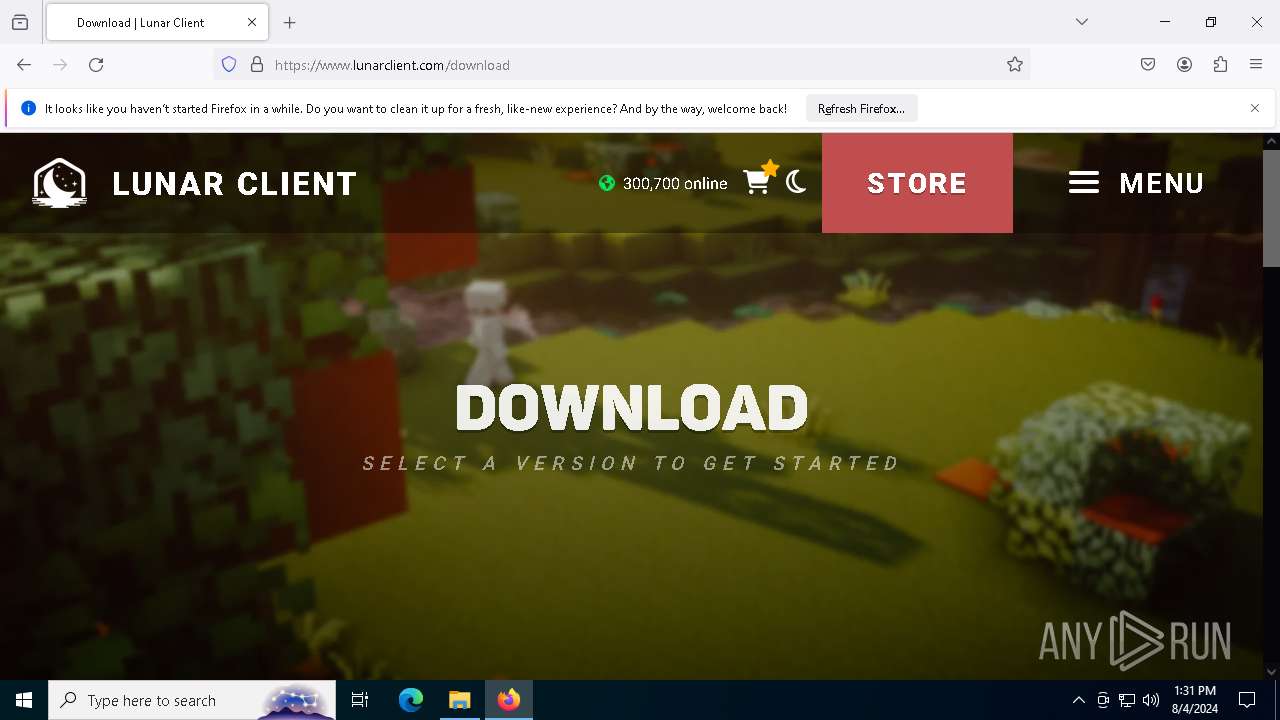Open Firefox account icon
1280x720 pixels.
[x=1184, y=65]
